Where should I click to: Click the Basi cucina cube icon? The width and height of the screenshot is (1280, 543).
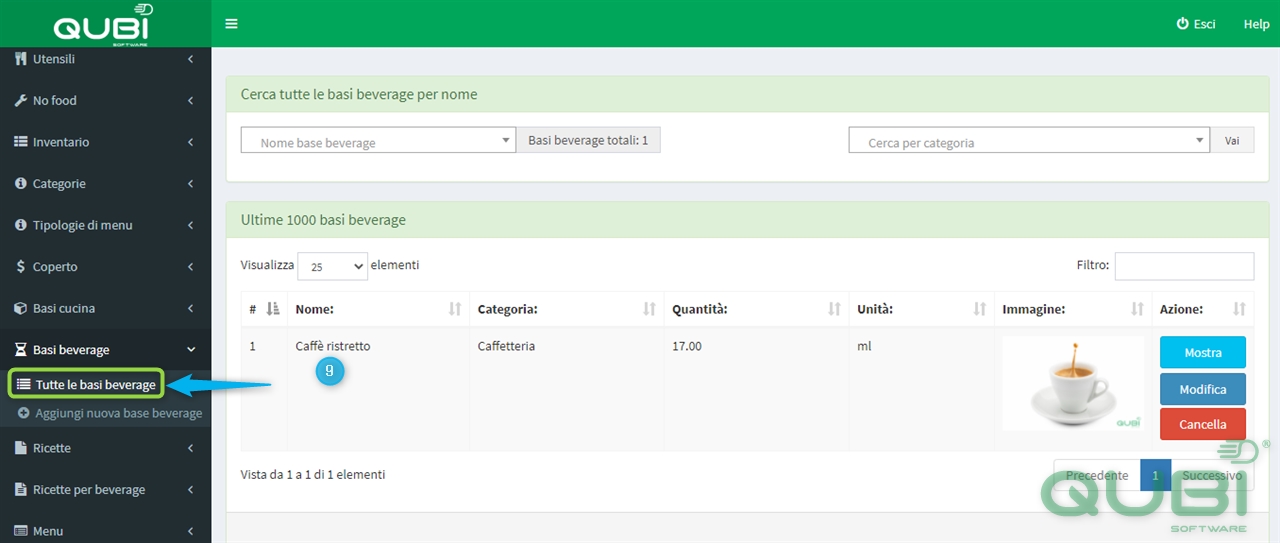coord(21,308)
